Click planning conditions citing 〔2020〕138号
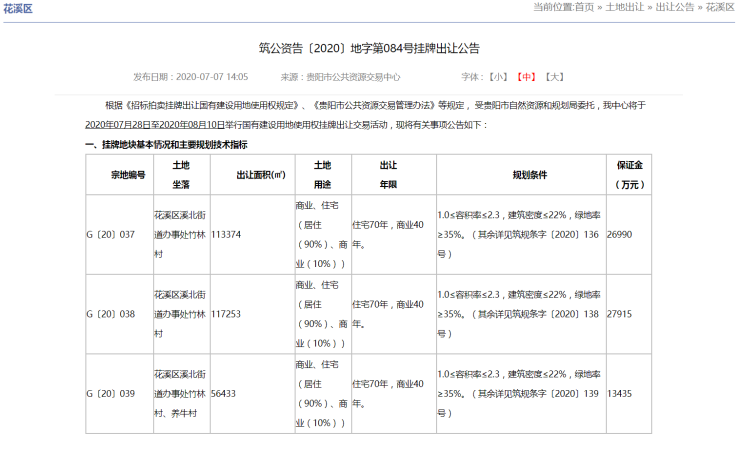740x452 pixels. pyautogui.click(x=519, y=314)
